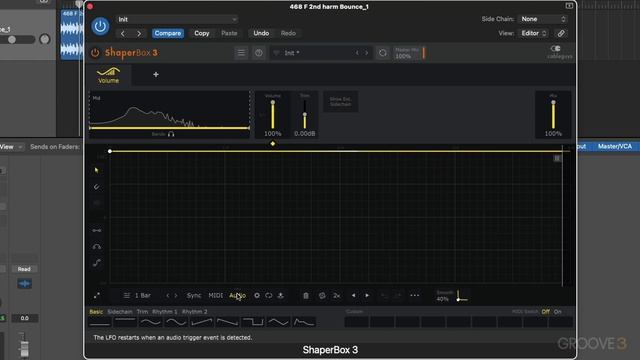
Task: Step LFO length down left arrow
Action: pyautogui.click(x=167, y=296)
